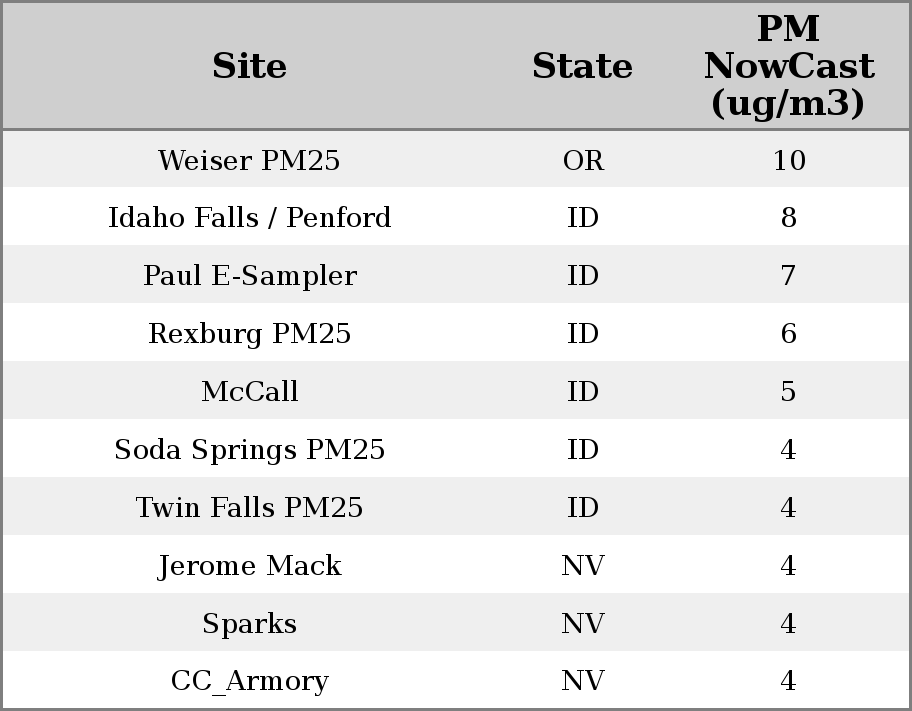The height and width of the screenshot is (711, 912).
Task: Select the Weiser PM25 site cell
Action: click(x=249, y=161)
